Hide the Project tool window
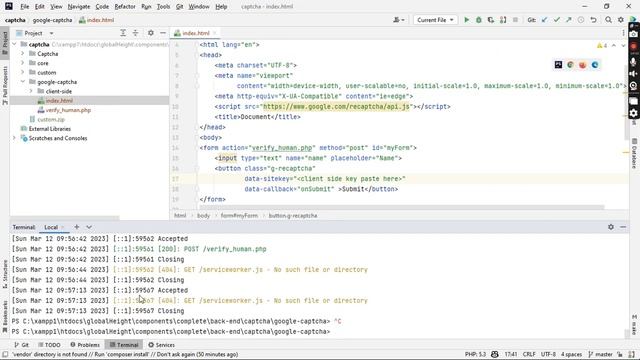640x360 pixels. [x=163, y=33]
